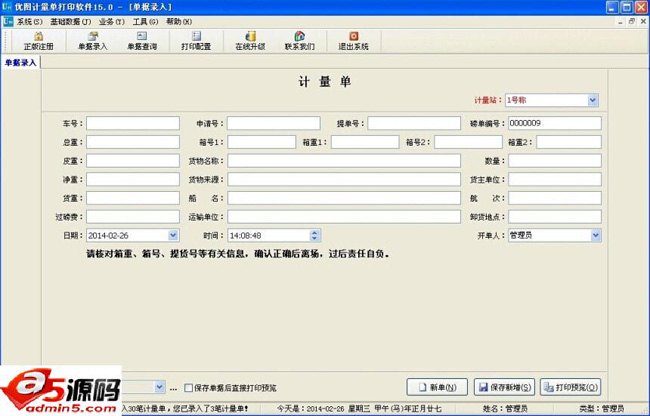Screen dimensions: 650x416
Task: Click the status bar date 今天是：2014-02-26
Action: coord(311,409)
